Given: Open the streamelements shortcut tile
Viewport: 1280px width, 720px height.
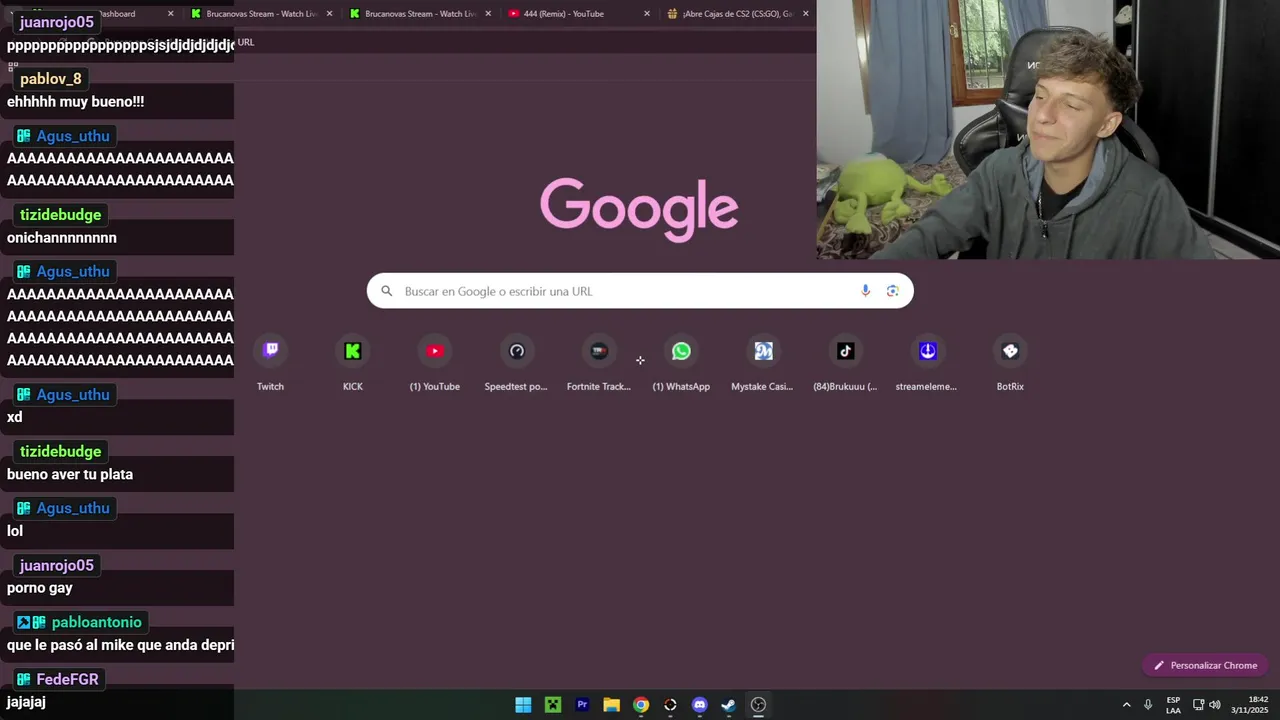Looking at the screenshot, I should (x=927, y=364).
